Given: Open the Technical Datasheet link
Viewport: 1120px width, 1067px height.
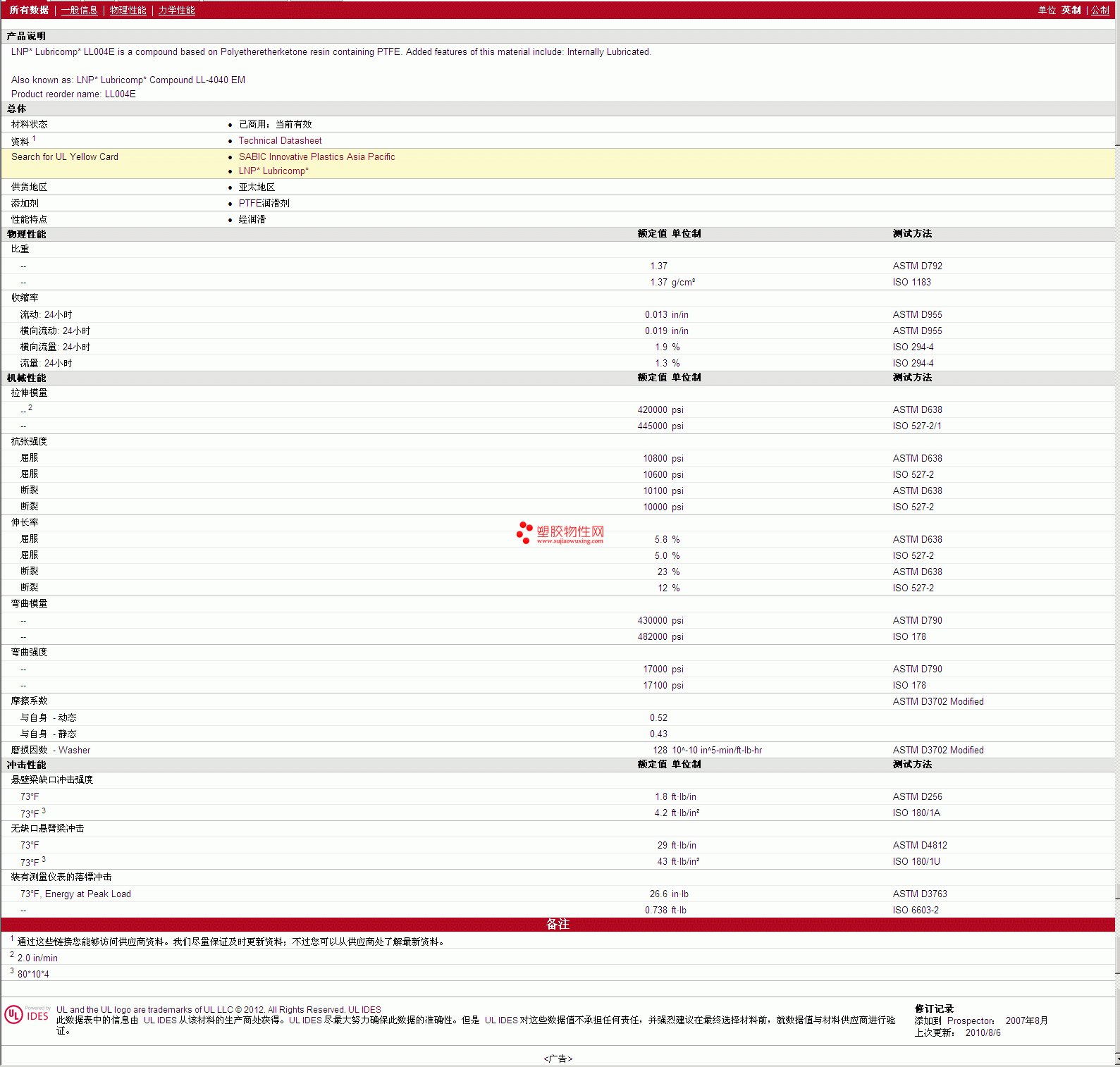Looking at the screenshot, I should point(280,141).
